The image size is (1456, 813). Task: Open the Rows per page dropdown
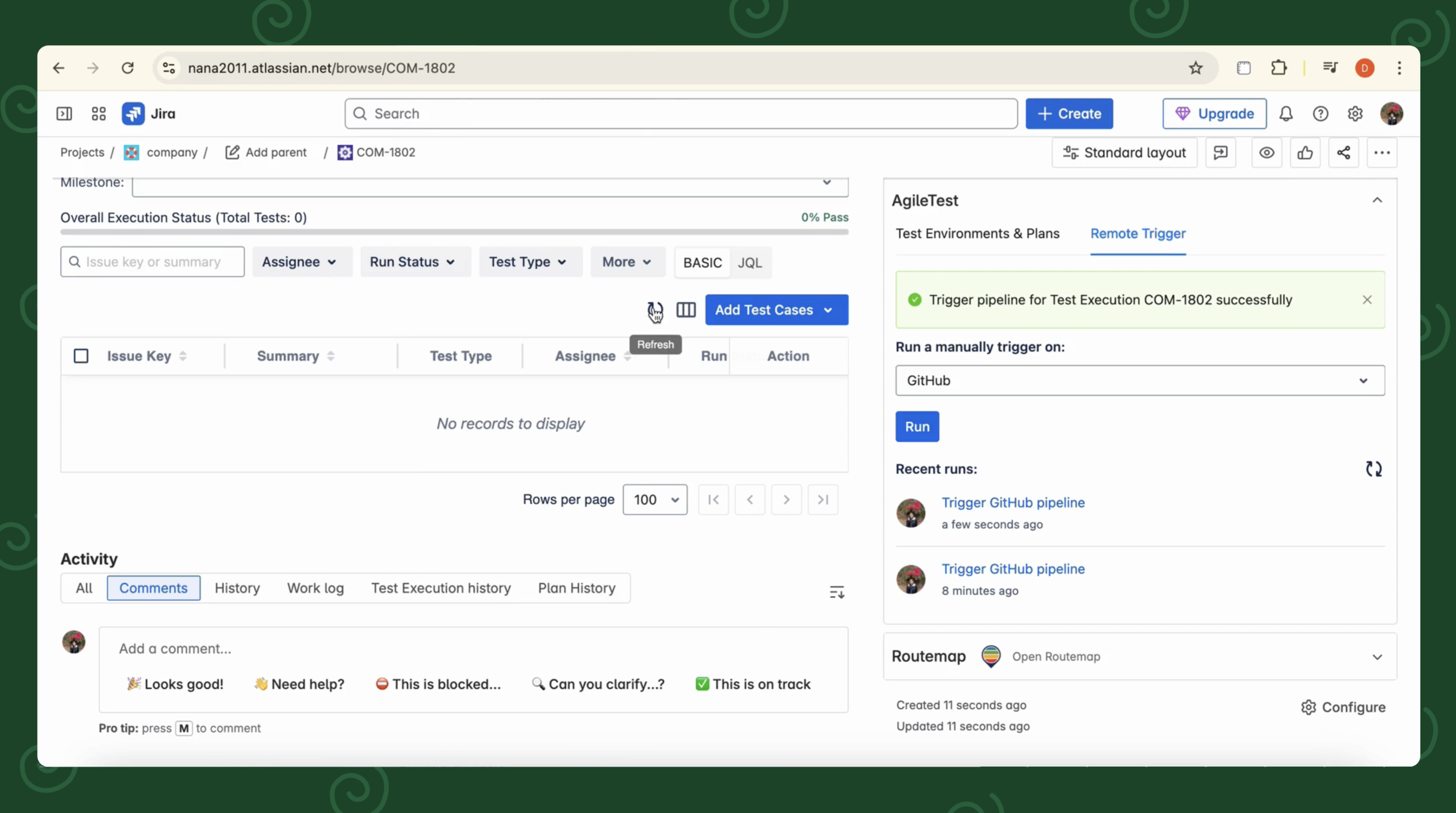pos(654,499)
